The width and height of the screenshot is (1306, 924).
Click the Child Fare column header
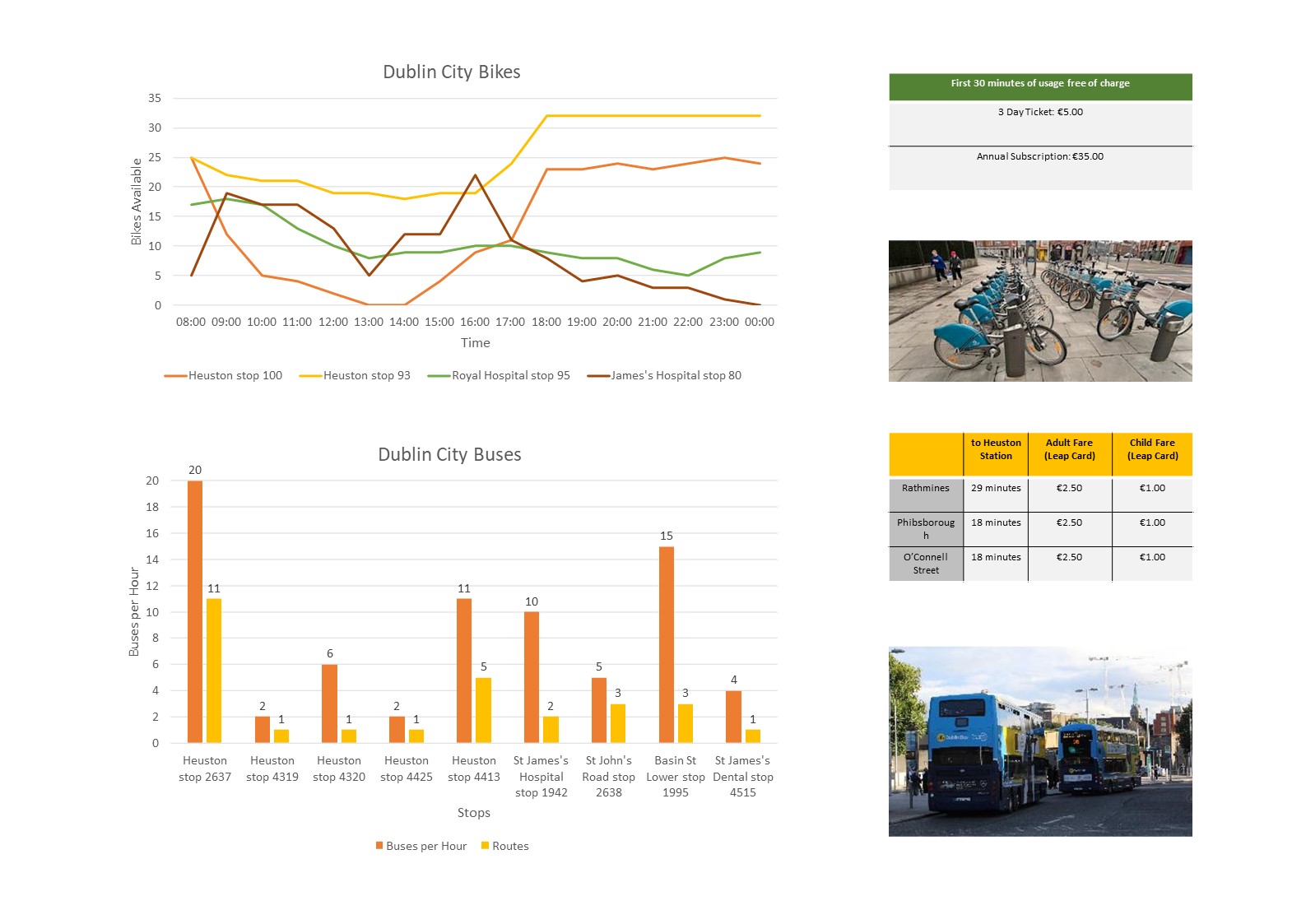coord(1151,450)
